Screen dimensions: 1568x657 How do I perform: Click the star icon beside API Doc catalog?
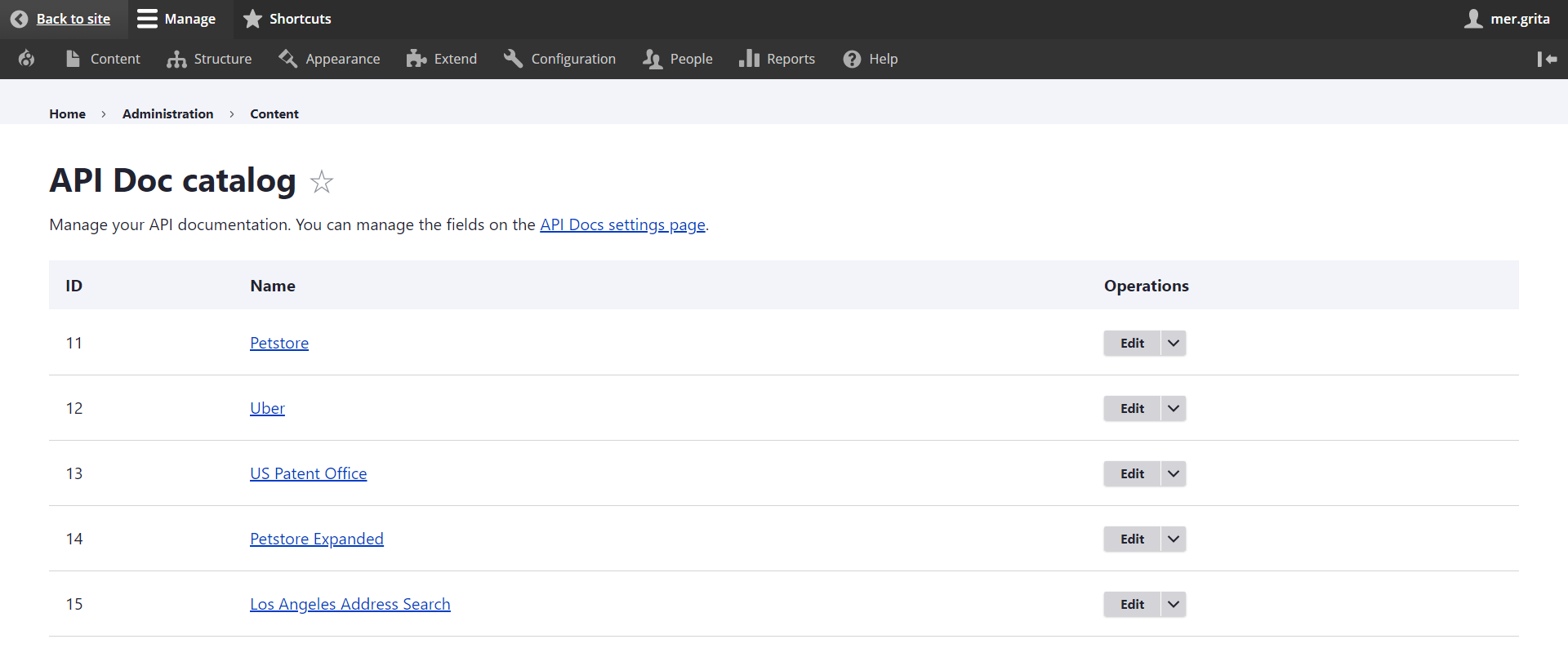click(322, 182)
